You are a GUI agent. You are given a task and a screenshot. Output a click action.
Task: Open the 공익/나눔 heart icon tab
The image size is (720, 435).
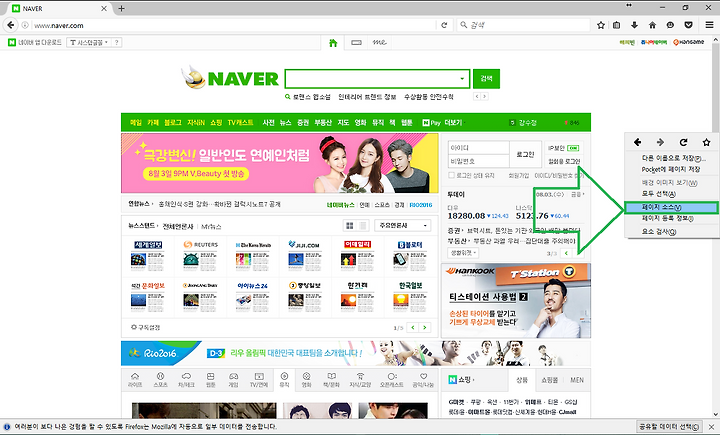[423, 380]
